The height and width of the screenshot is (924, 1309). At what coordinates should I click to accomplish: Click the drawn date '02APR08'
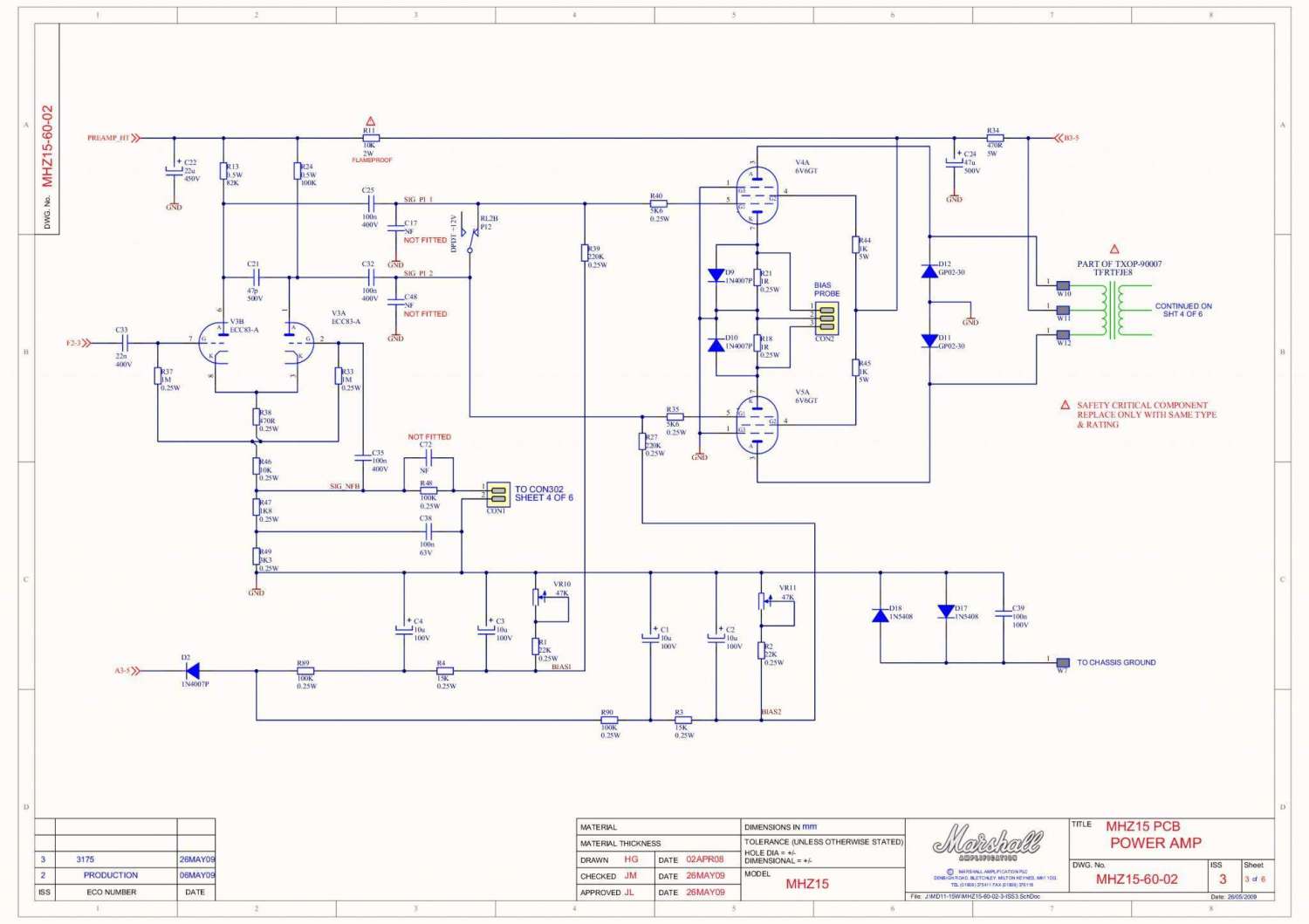tap(705, 859)
